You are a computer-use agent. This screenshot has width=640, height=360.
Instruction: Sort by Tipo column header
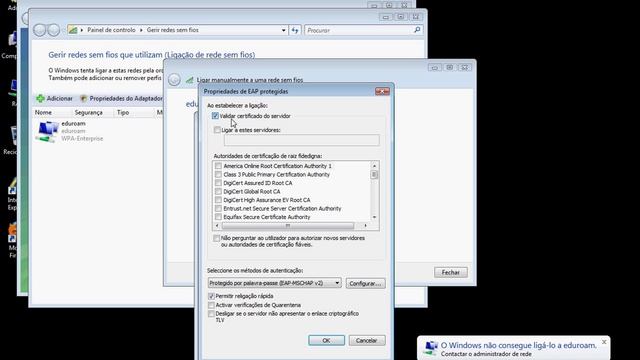[x=123, y=112]
